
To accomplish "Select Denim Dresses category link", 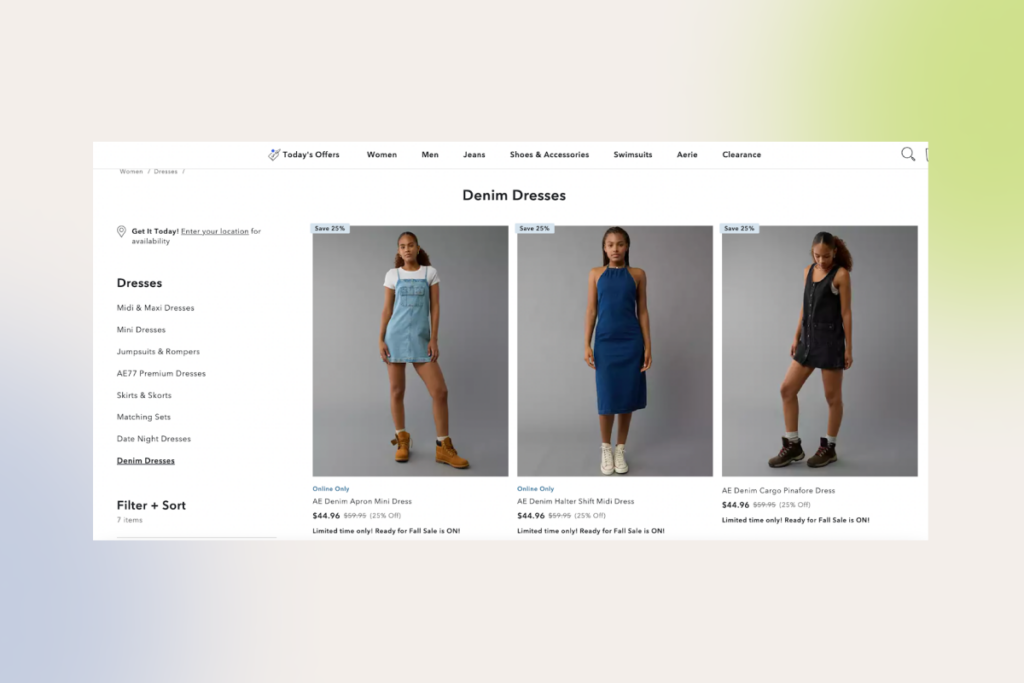I will (146, 460).
